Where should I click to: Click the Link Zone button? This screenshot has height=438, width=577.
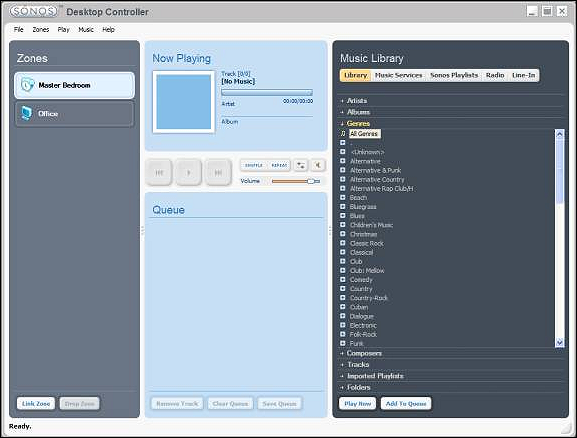36,403
